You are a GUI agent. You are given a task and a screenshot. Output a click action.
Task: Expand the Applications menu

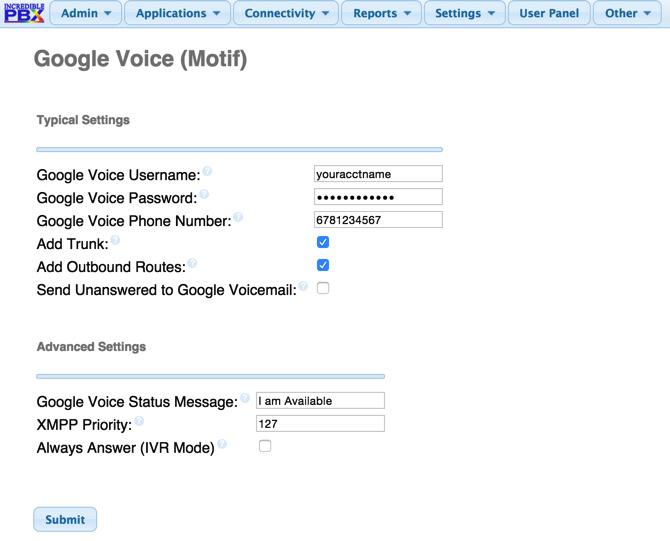(178, 13)
